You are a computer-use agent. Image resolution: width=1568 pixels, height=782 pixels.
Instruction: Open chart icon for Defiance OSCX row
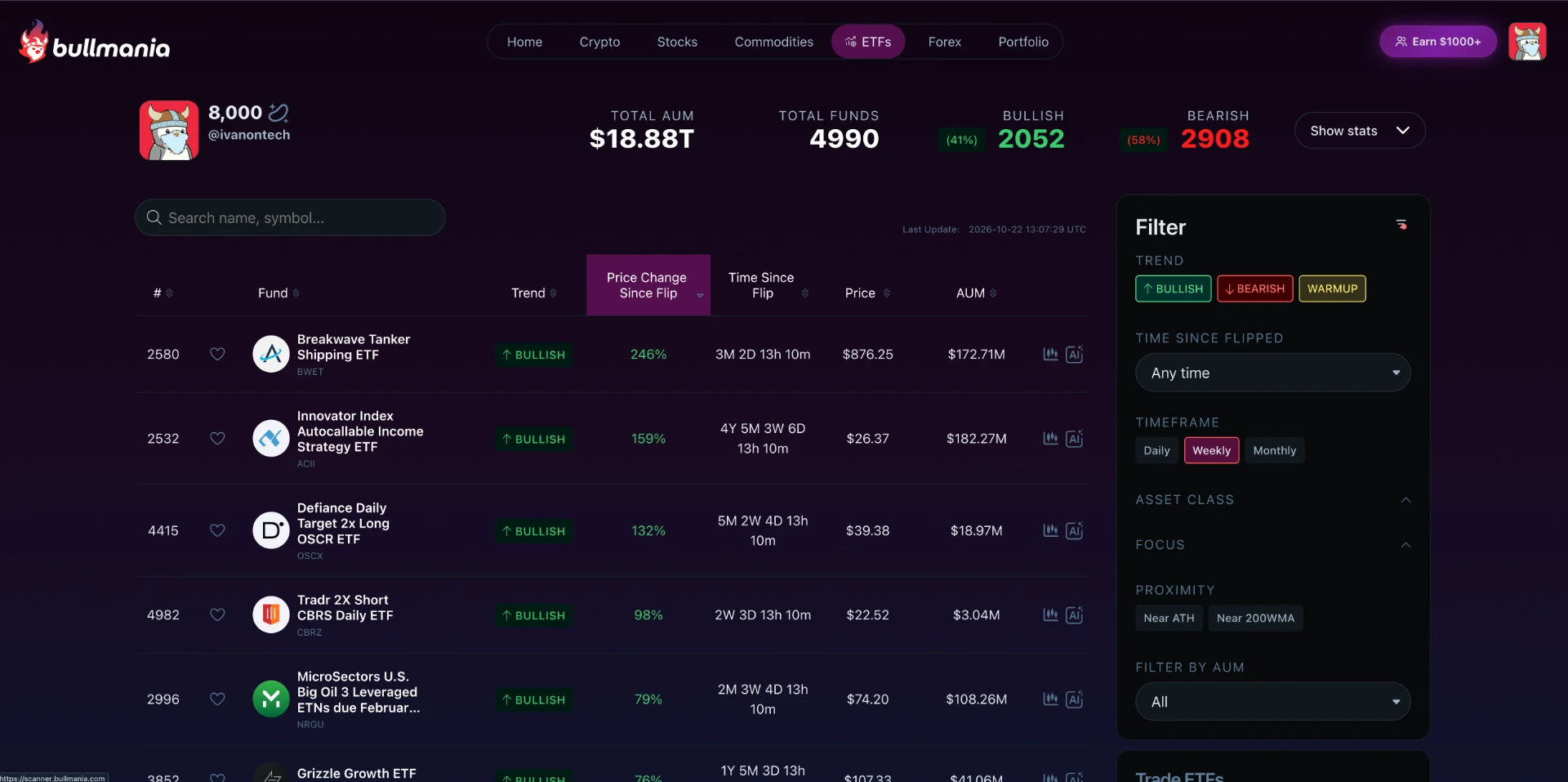pyautogui.click(x=1050, y=530)
